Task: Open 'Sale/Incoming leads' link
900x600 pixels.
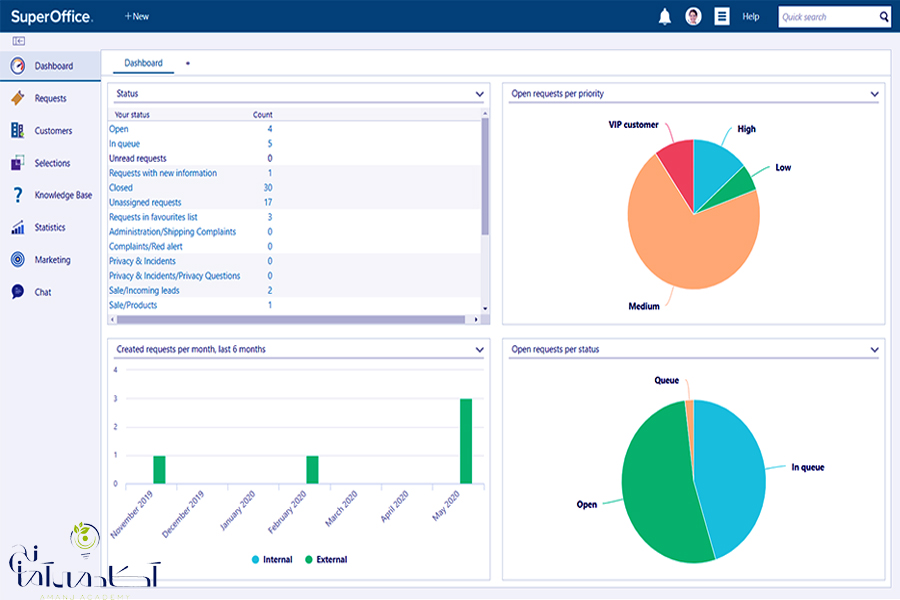Action: point(144,291)
